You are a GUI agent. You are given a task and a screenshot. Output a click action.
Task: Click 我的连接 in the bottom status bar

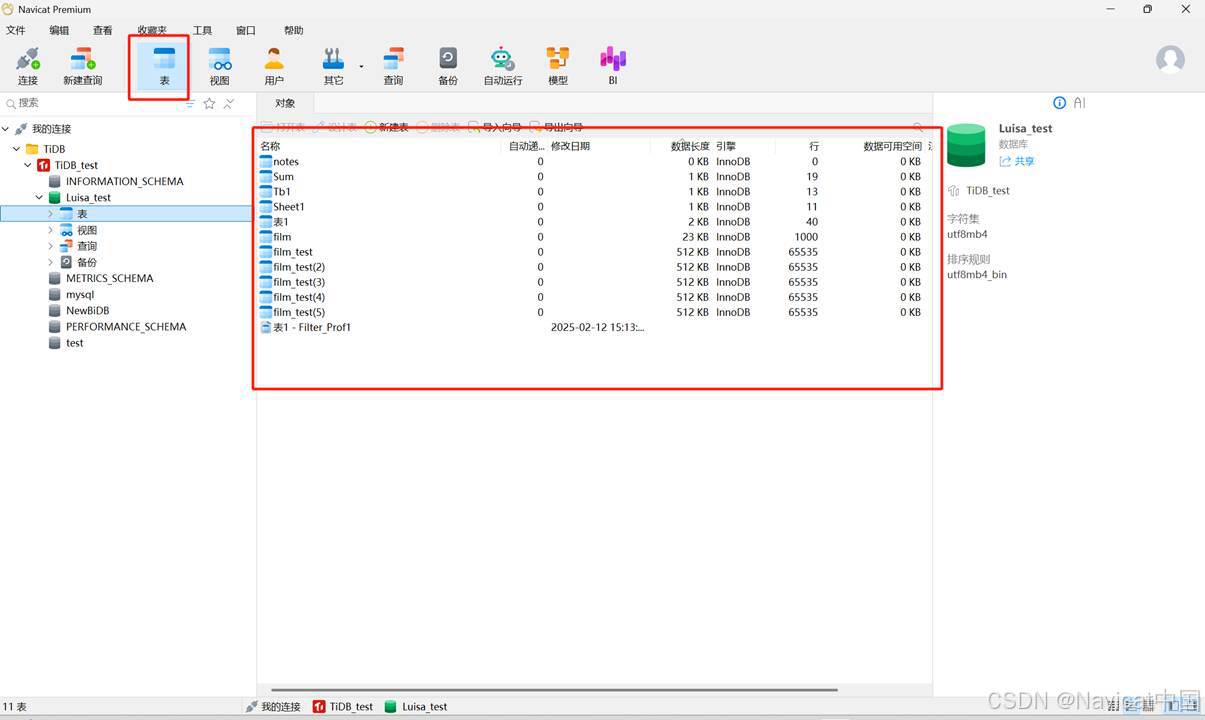click(x=273, y=706)
